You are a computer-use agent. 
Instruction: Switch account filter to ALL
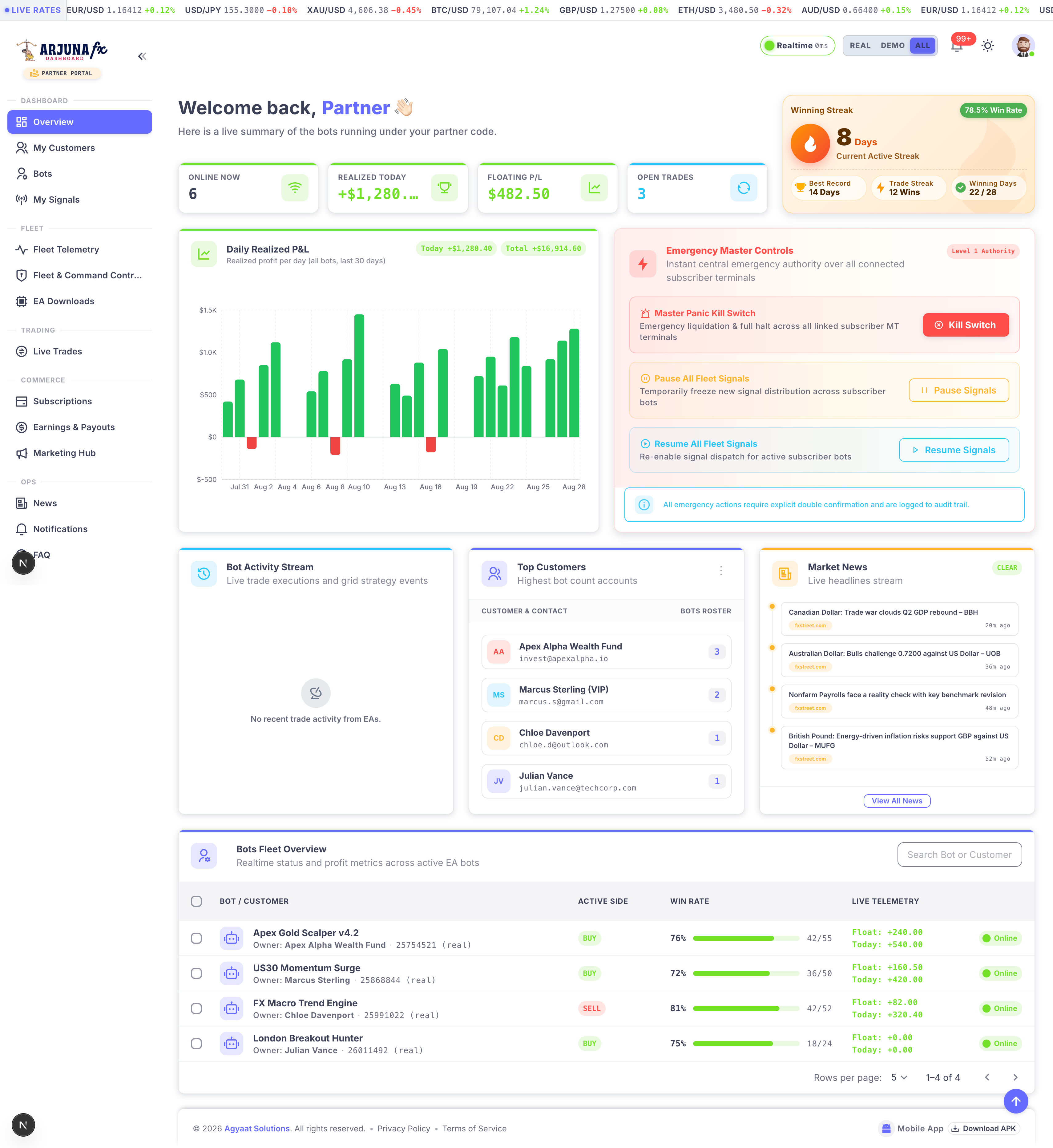pyautogui.click(x=922, y=46)
